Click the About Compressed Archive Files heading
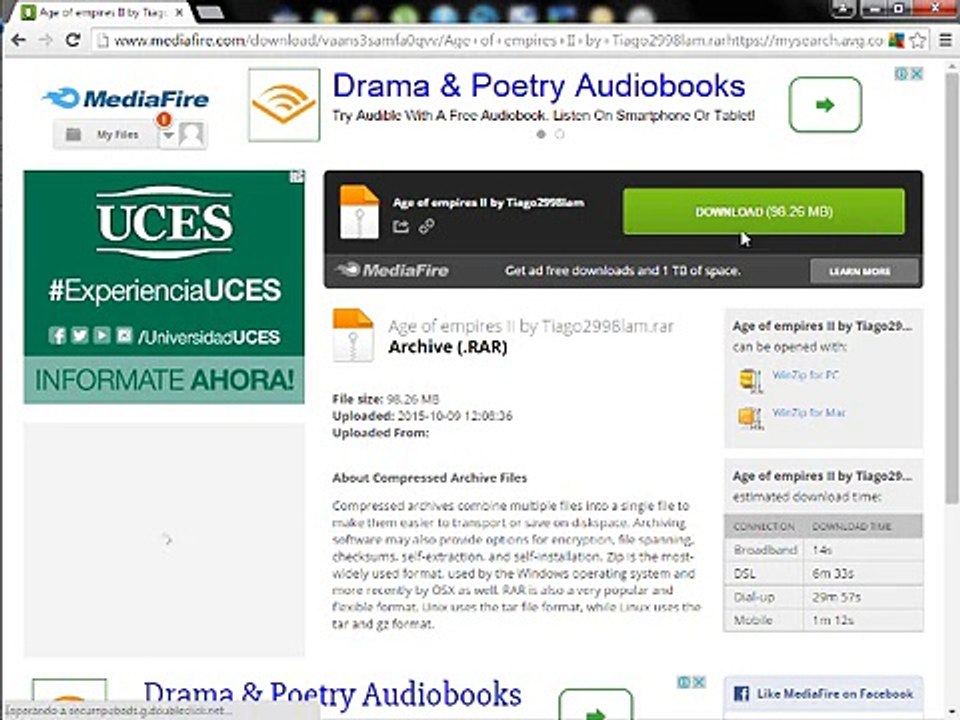 pyautogui.click(x=430, y=478)
